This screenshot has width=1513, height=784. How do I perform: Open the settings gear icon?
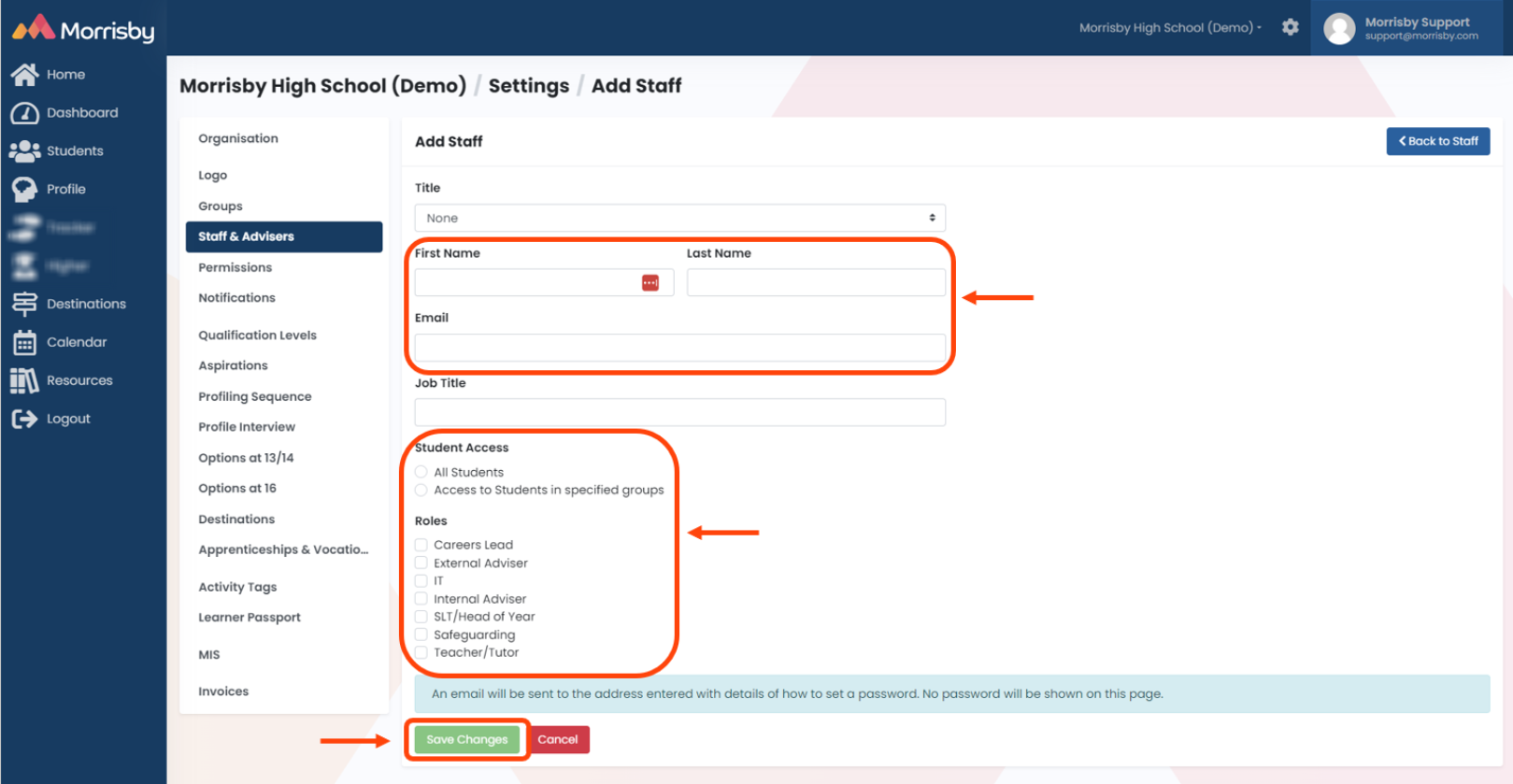1291,27
